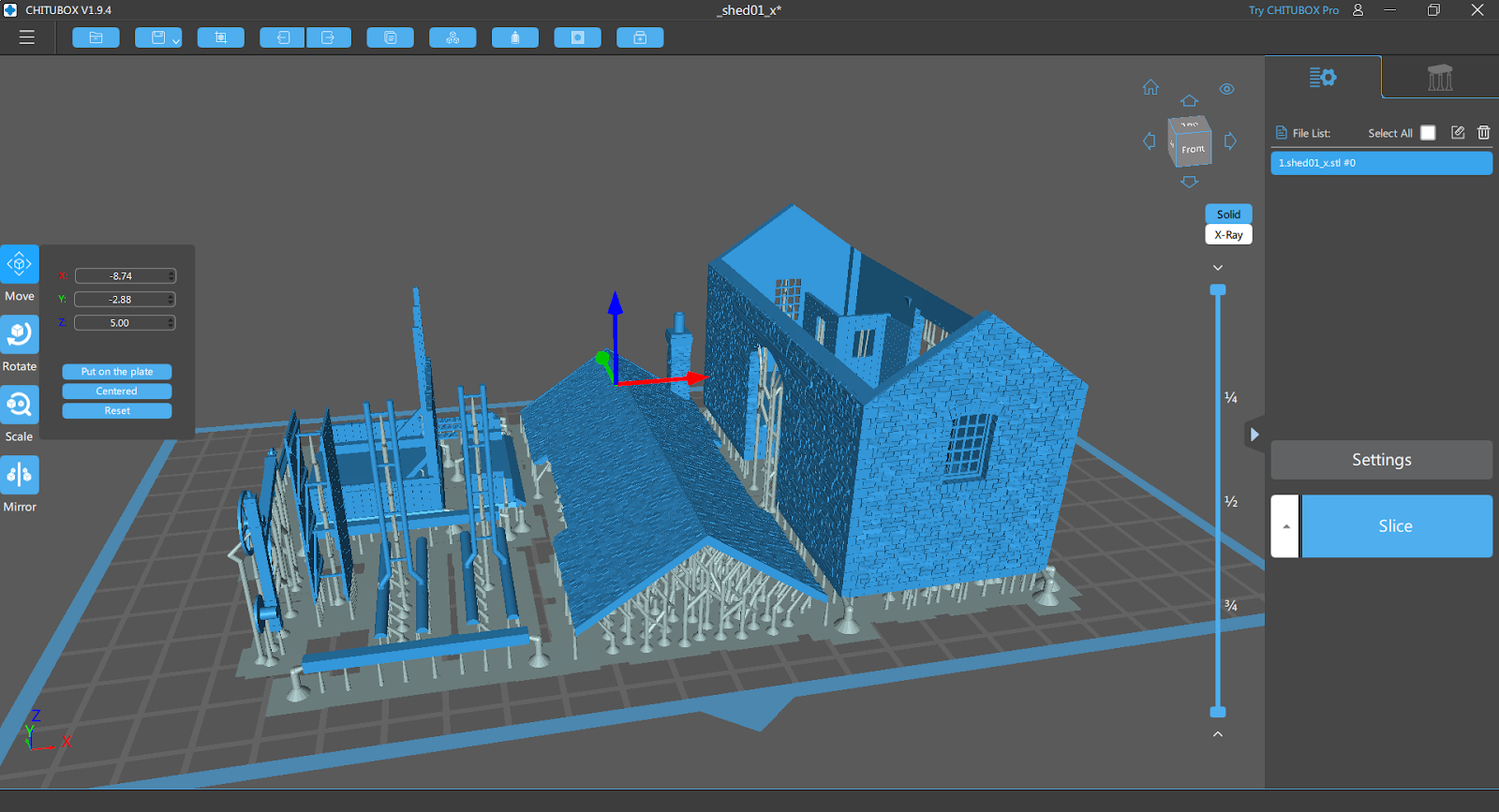The image size is (1499, 812).
Task: Click the user account icon
Action: pos(1358,10)
